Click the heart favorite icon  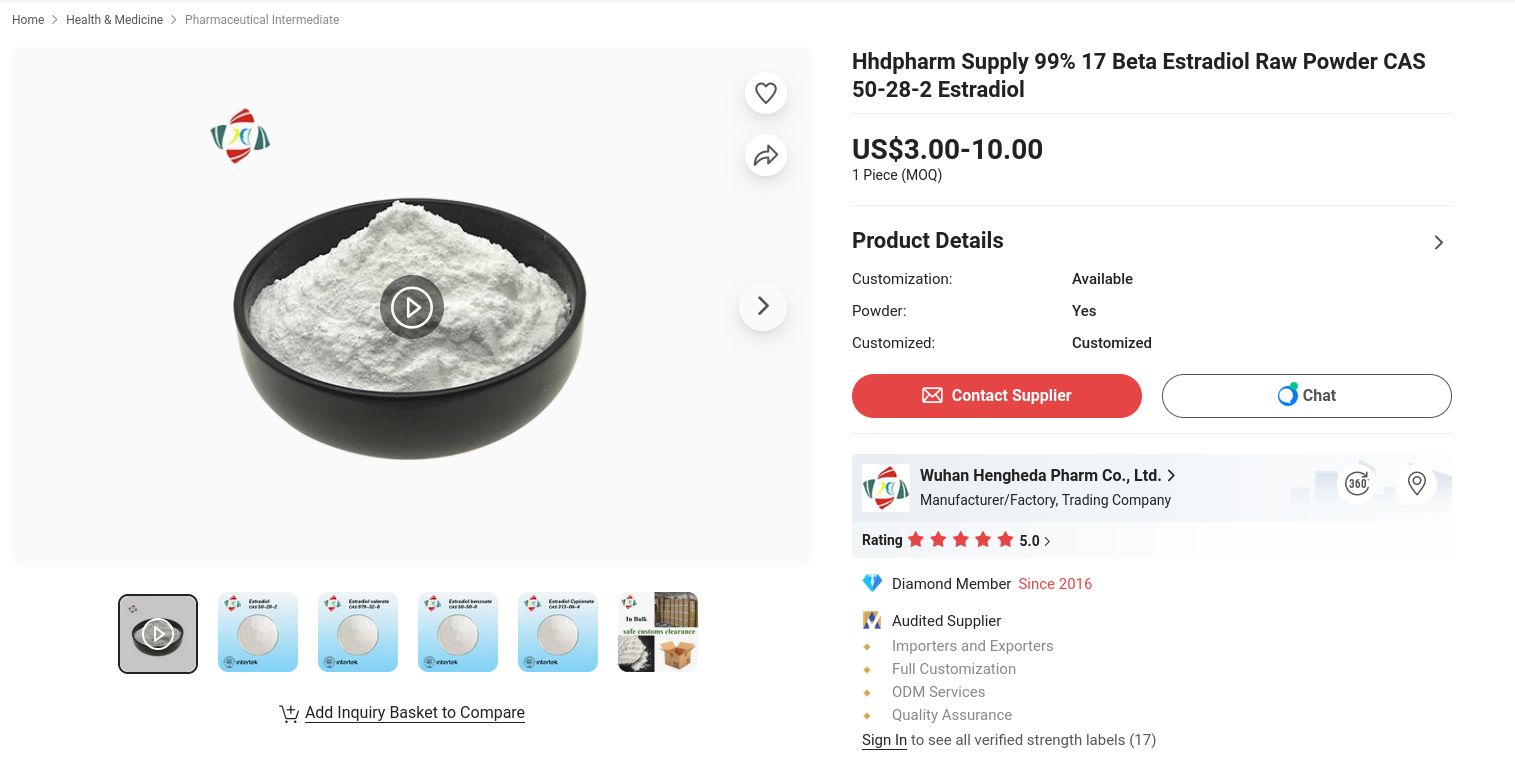pos(766,93)
